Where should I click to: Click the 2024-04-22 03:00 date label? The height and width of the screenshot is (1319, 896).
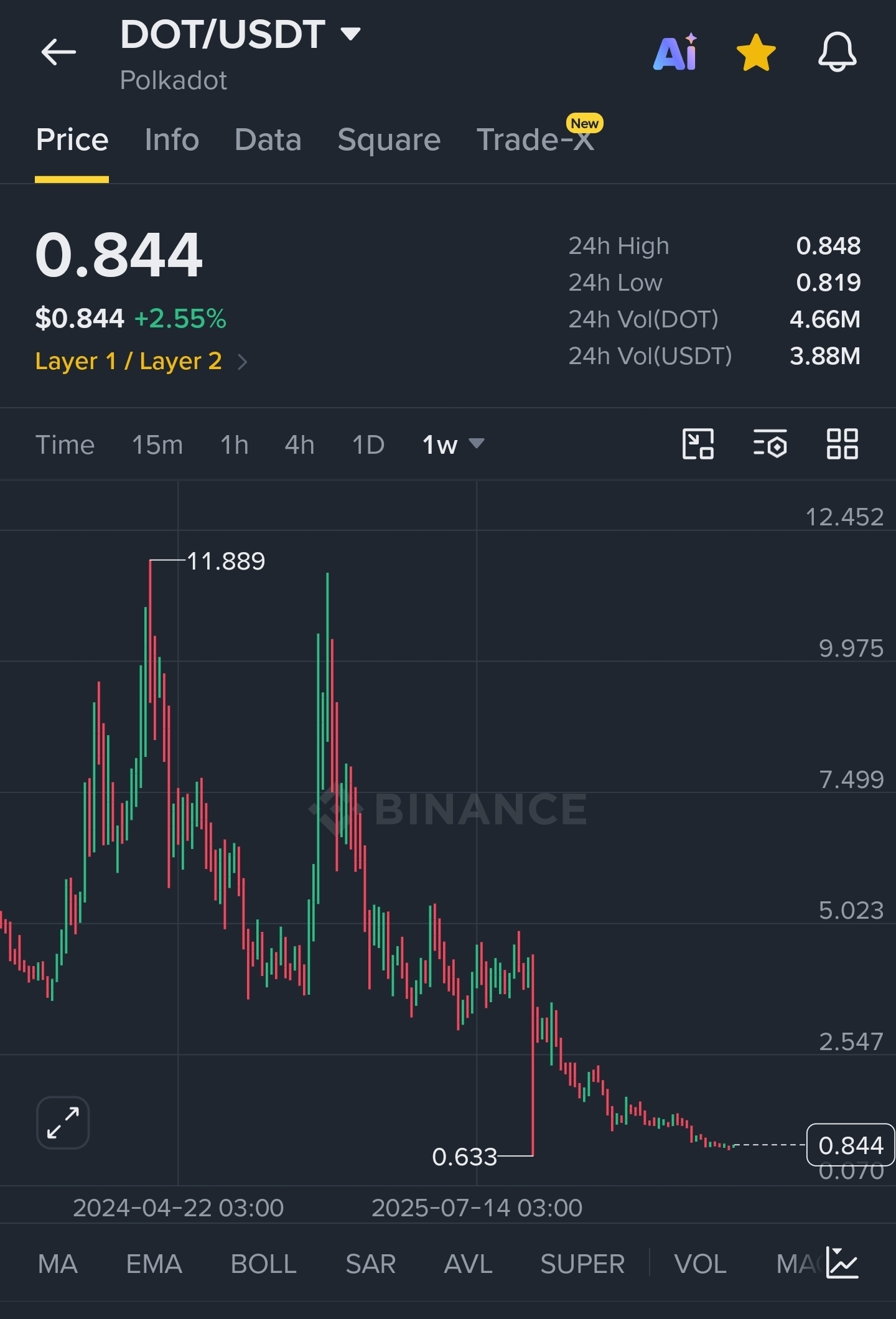(x=179, y=1208)
